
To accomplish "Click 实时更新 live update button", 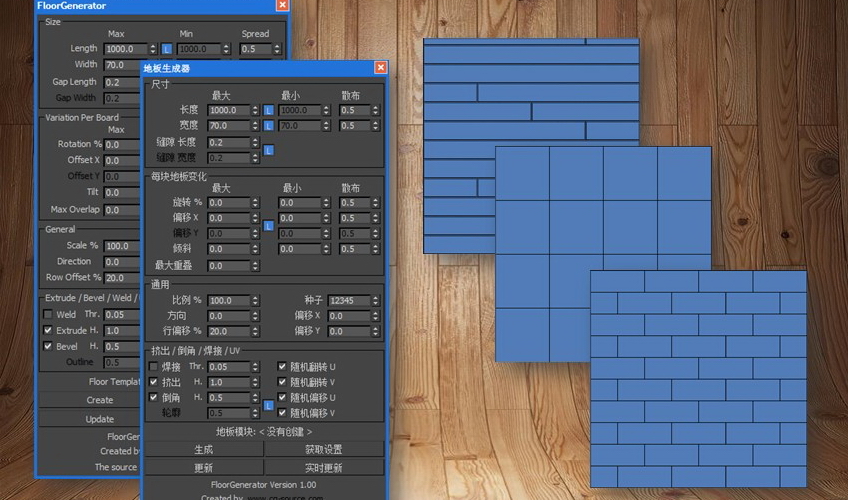I will click(x=324, y=468).
